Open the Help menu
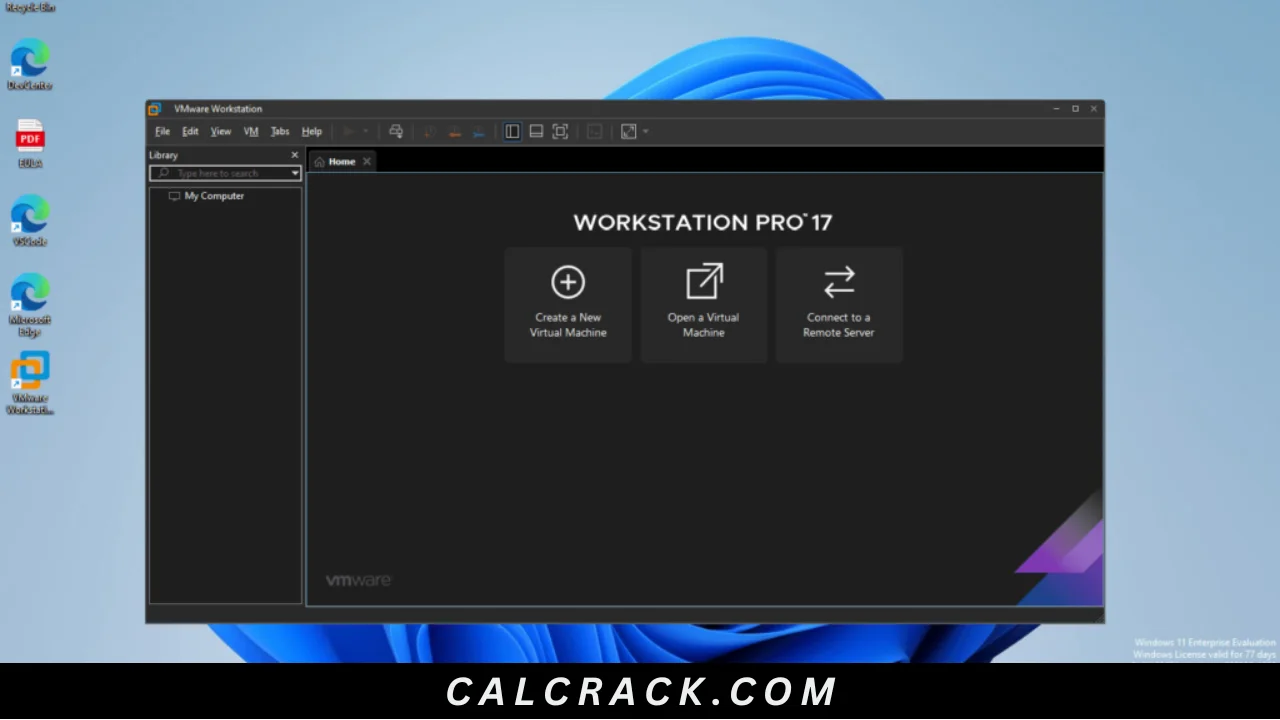Image resolution: width=1280 pixels, height=720 pixels. (x=312, y=132)
